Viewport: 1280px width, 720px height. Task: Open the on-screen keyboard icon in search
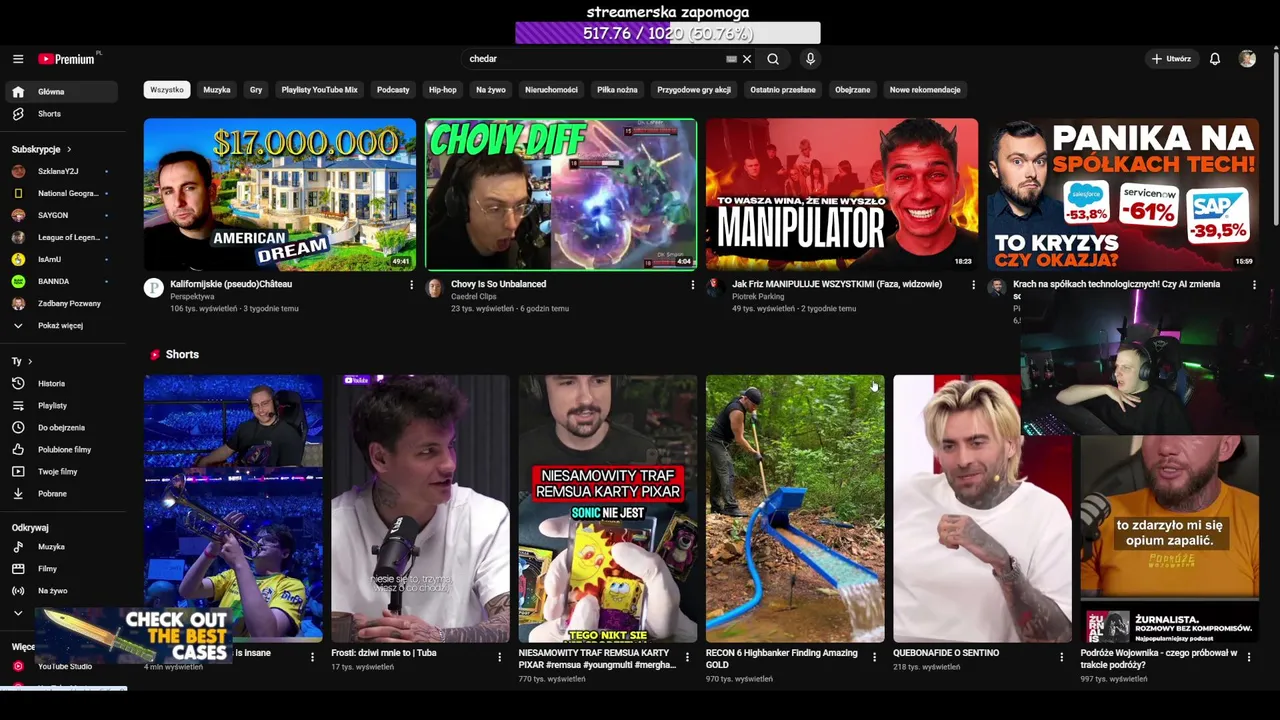tap(731, 59)
